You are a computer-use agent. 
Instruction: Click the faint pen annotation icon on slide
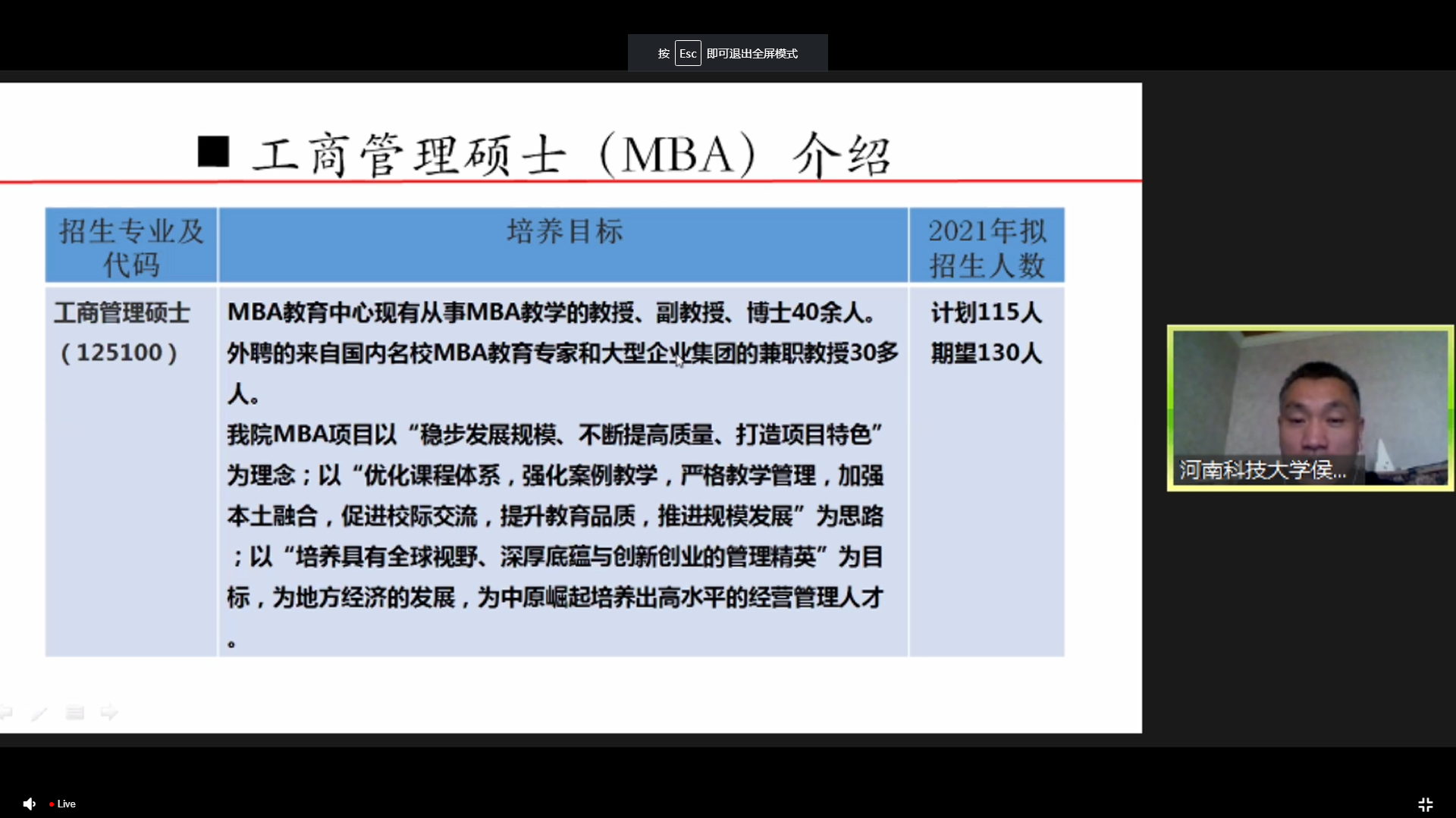click(39, 713)
